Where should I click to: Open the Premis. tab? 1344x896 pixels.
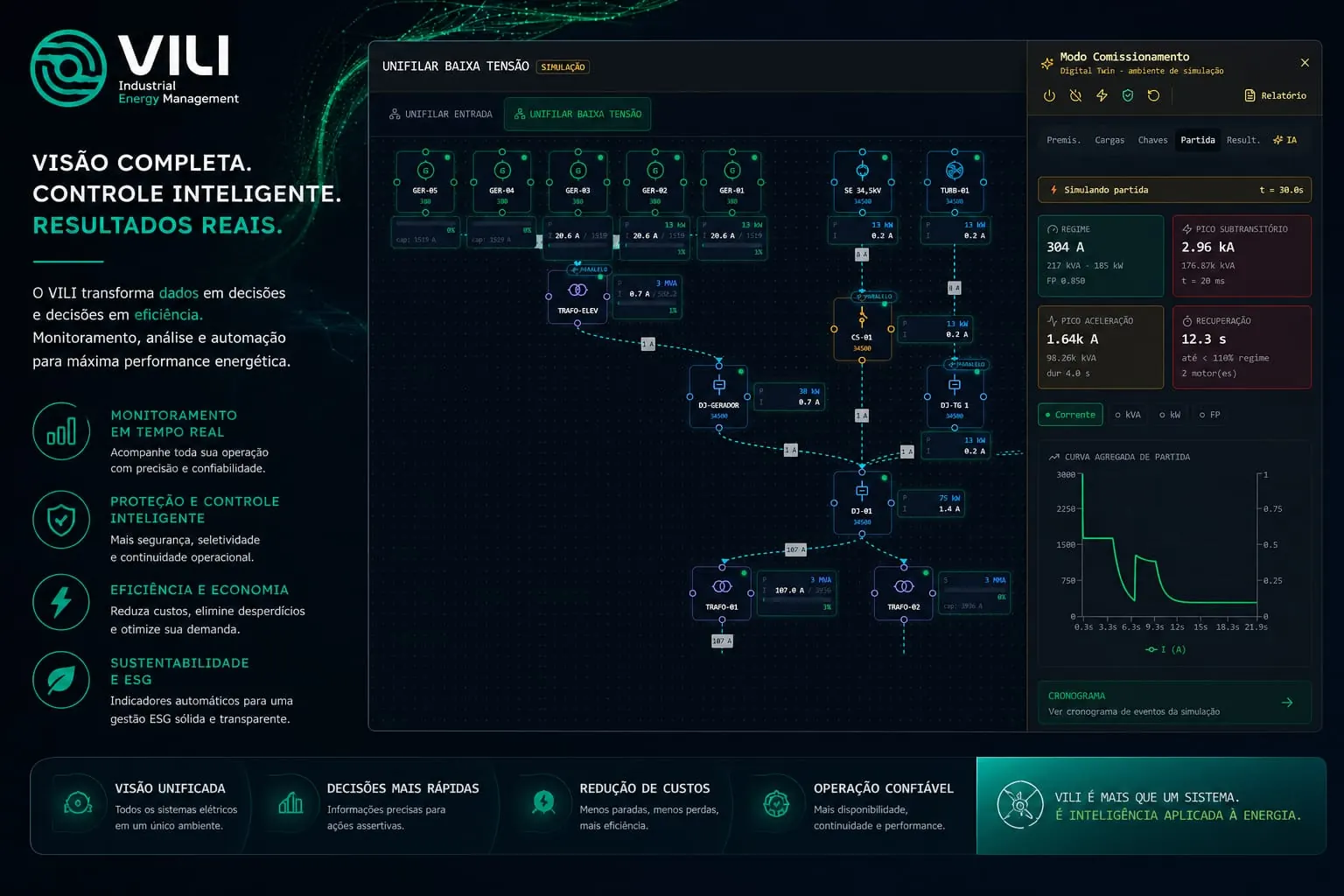pyautogui.click(x=1063, y=140)
